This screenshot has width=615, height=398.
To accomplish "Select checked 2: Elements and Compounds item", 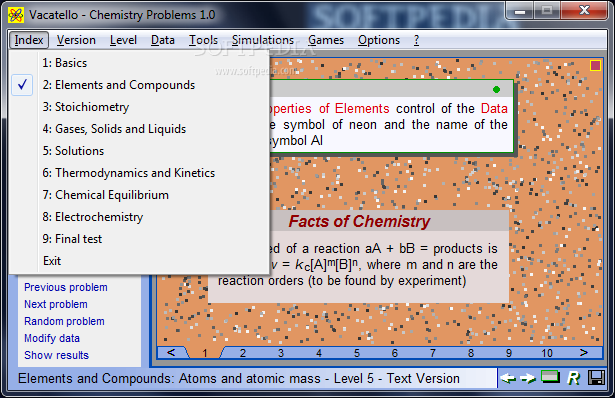I will (x=139, y=85).
